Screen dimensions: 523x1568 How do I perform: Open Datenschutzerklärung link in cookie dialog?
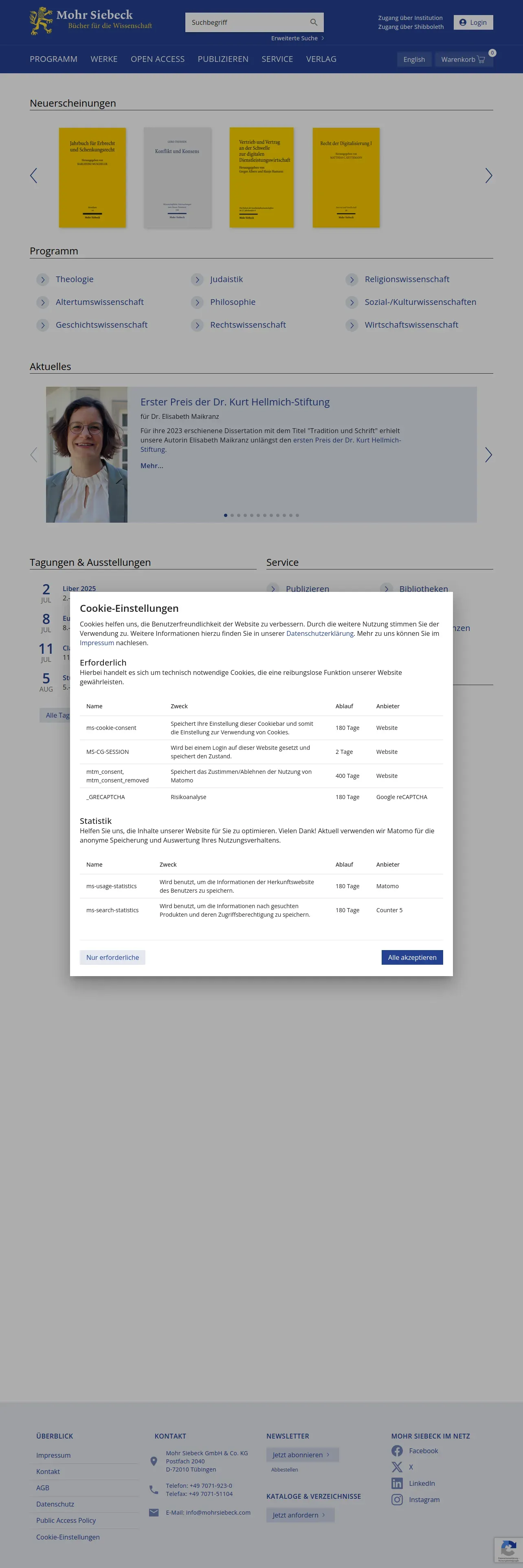[320, 634]
